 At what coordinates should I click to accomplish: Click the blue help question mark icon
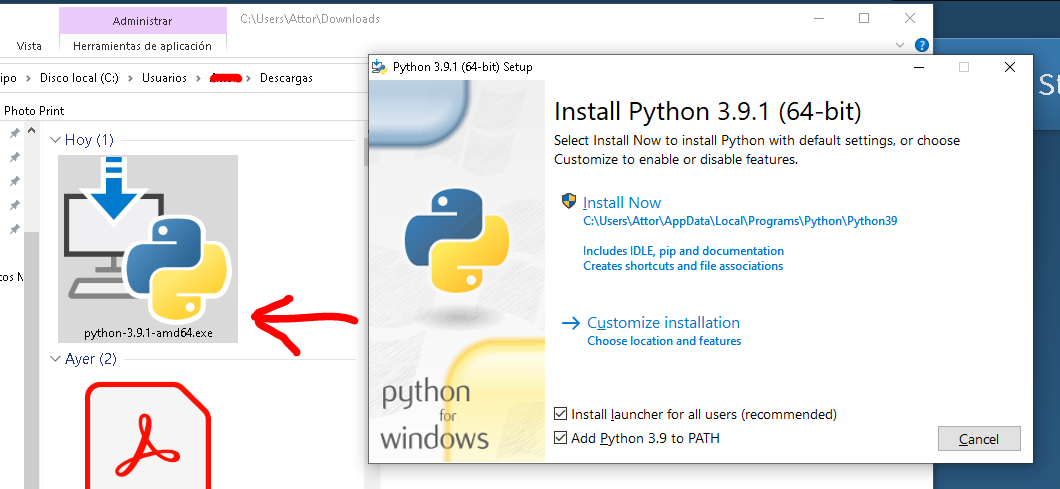click(922, 45)
